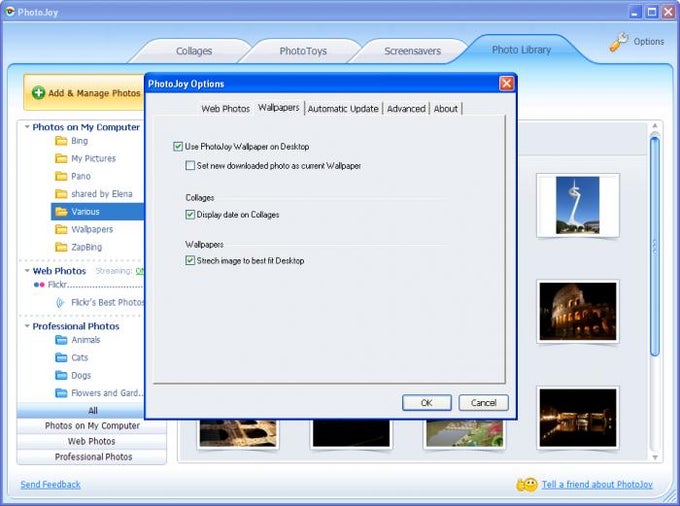The width and height of the screenshot is (680, 506).
Task: Click the Send Feedback link
Action: click(x=50, y=485)
